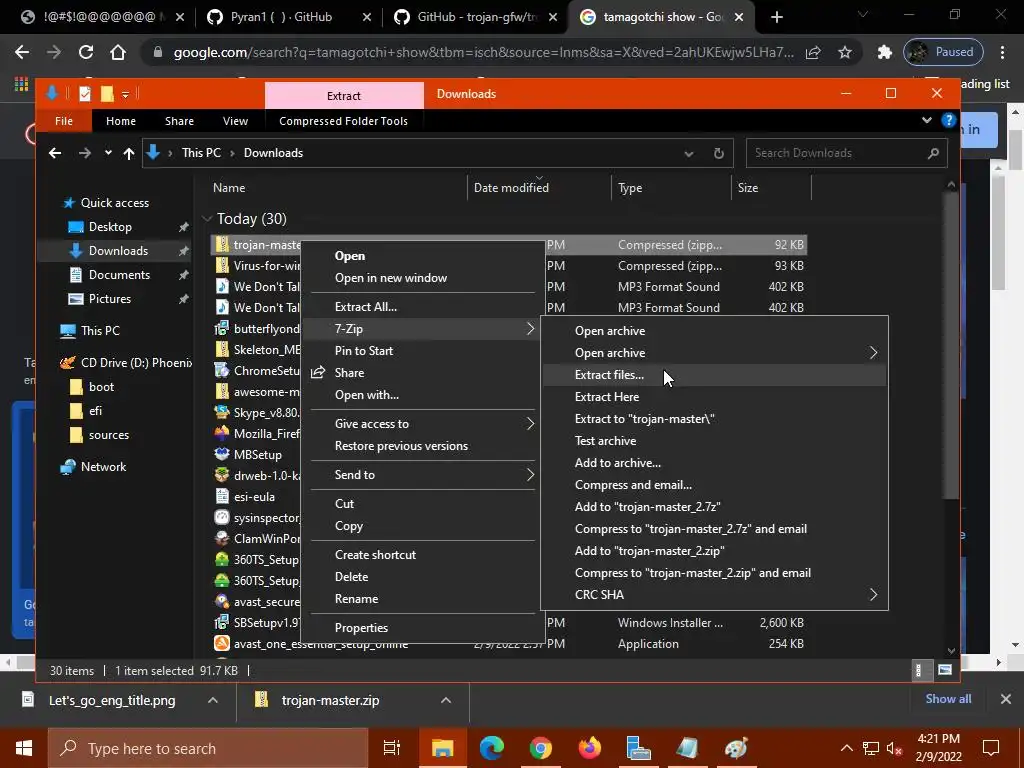This screenshot has height=768, width=1024.
Task: Click the Search Downloads field
Action: (x=846, y=153)
